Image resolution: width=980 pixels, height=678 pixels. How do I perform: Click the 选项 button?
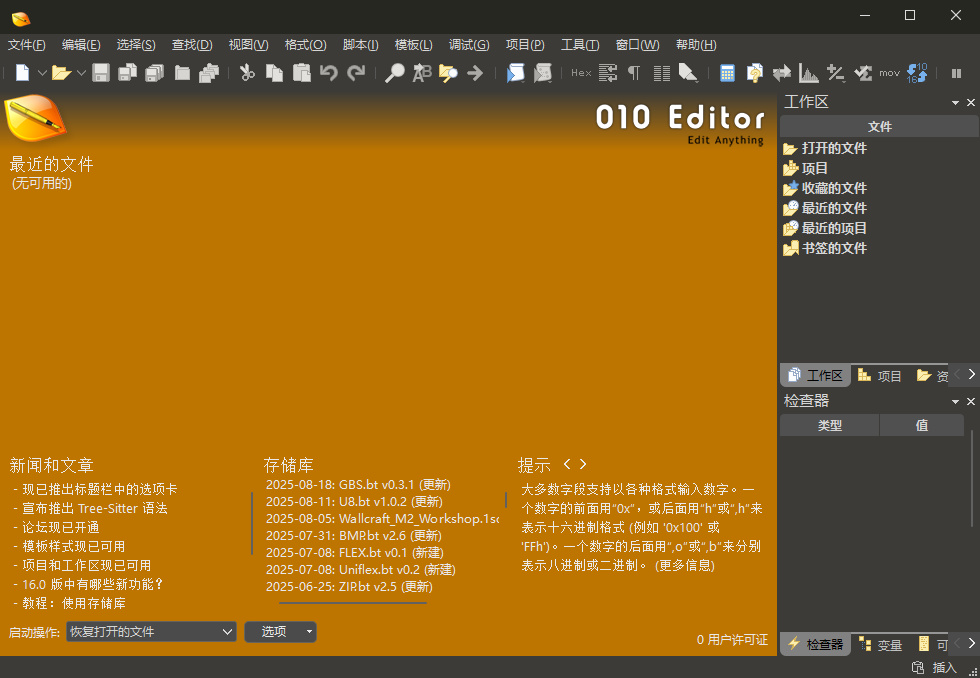280,632
